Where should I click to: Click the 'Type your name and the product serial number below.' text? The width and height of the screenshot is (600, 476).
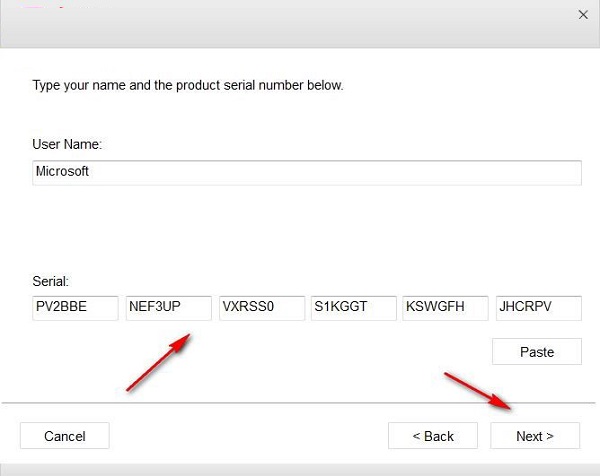(x=188, y=85)
